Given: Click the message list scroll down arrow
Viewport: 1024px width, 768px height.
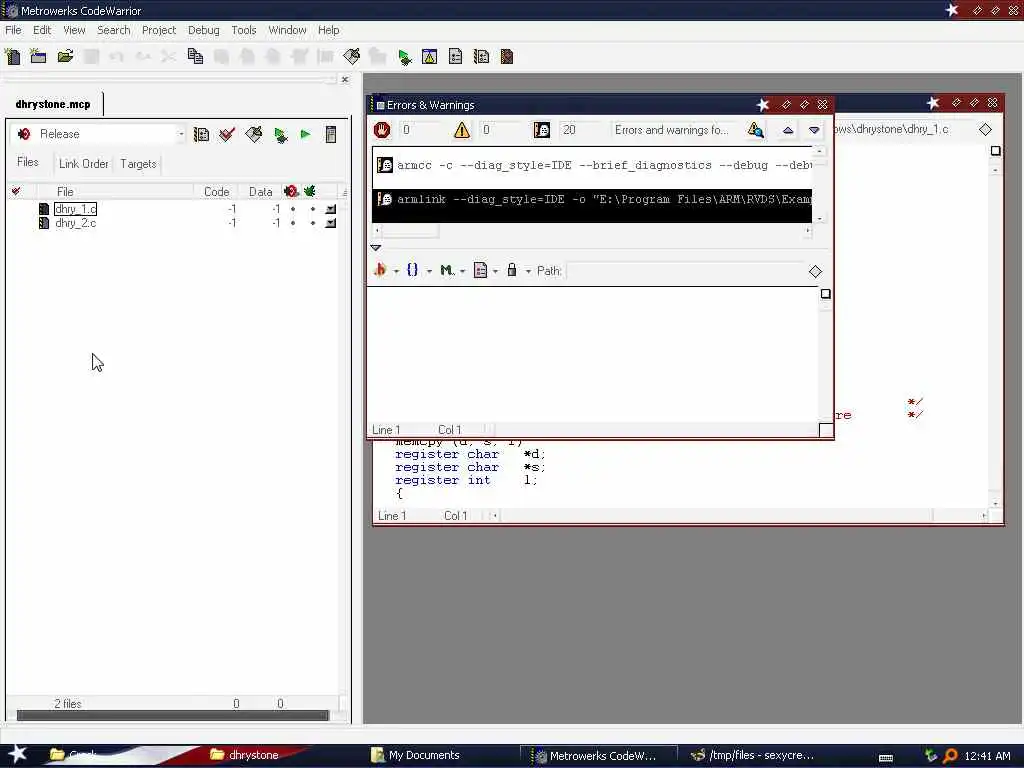Looking at the screenshot, I should (820, 219).
